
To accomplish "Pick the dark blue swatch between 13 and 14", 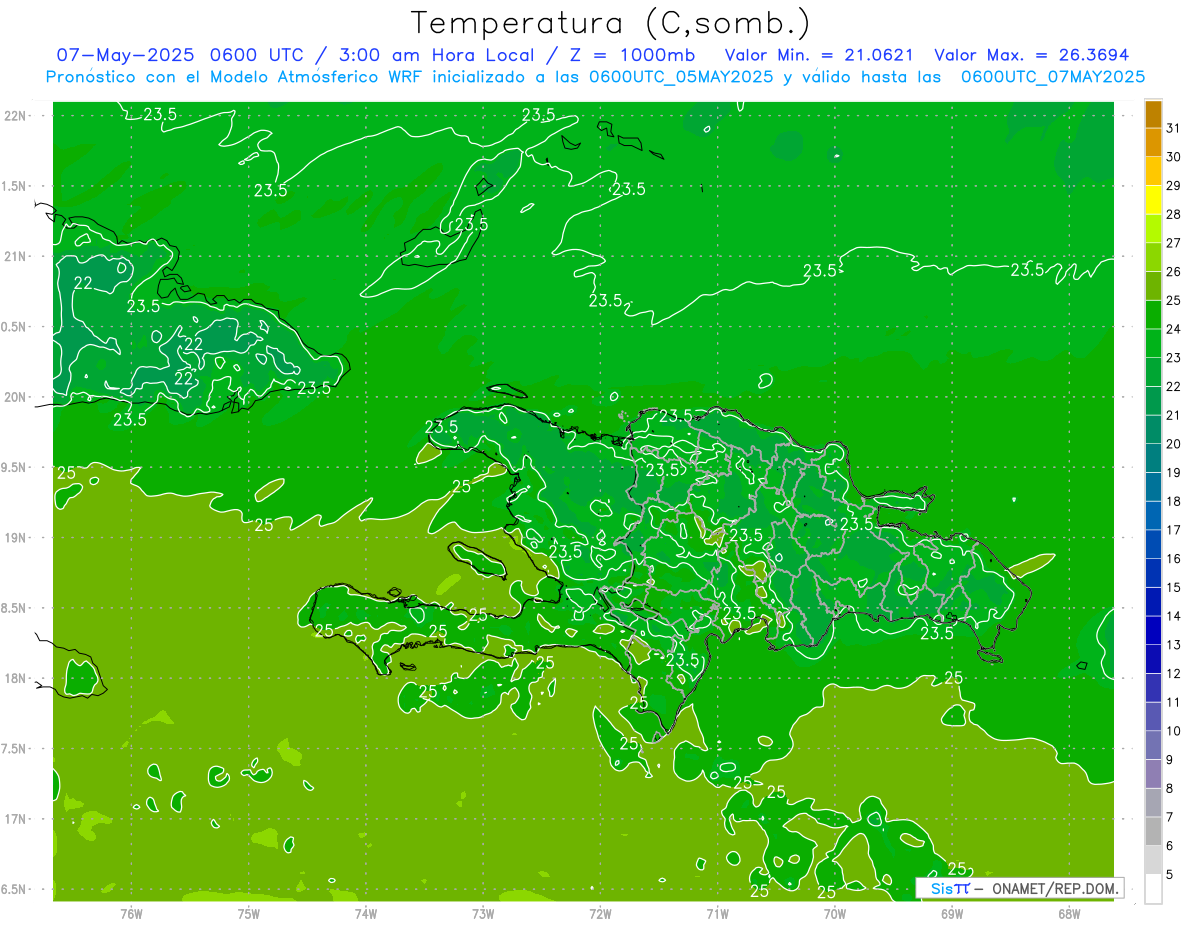I will point(1153,631).
